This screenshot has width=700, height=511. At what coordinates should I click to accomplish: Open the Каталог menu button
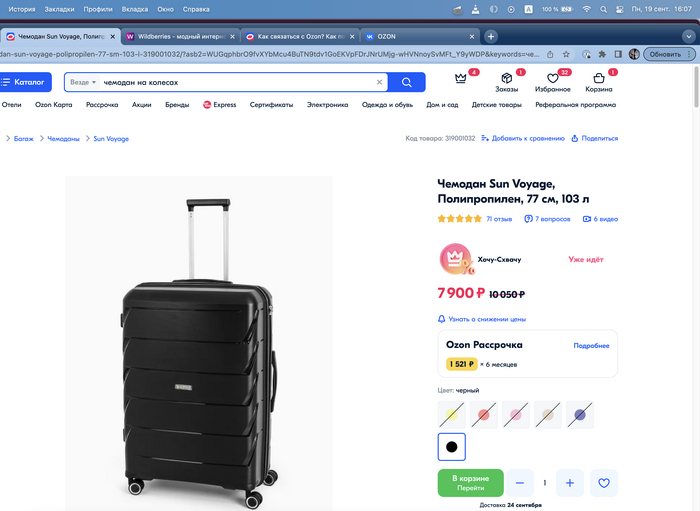[25, 82]
